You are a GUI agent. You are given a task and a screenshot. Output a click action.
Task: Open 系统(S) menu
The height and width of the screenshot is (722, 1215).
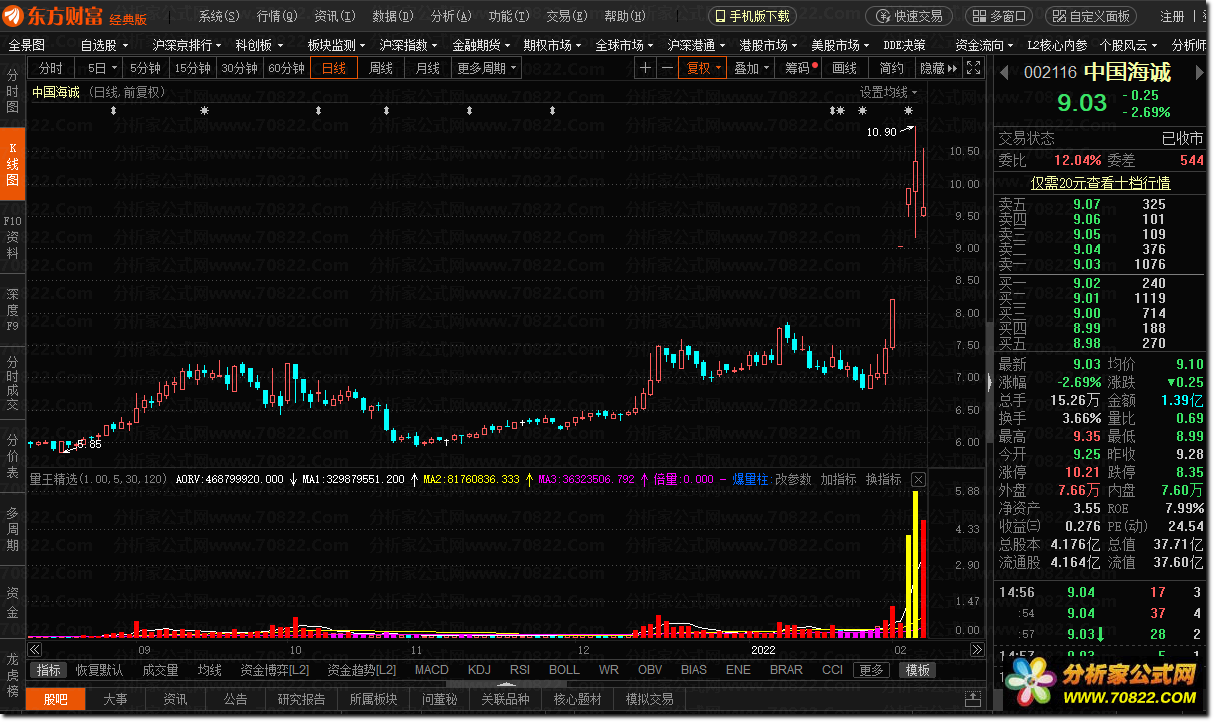pos(218,16)
